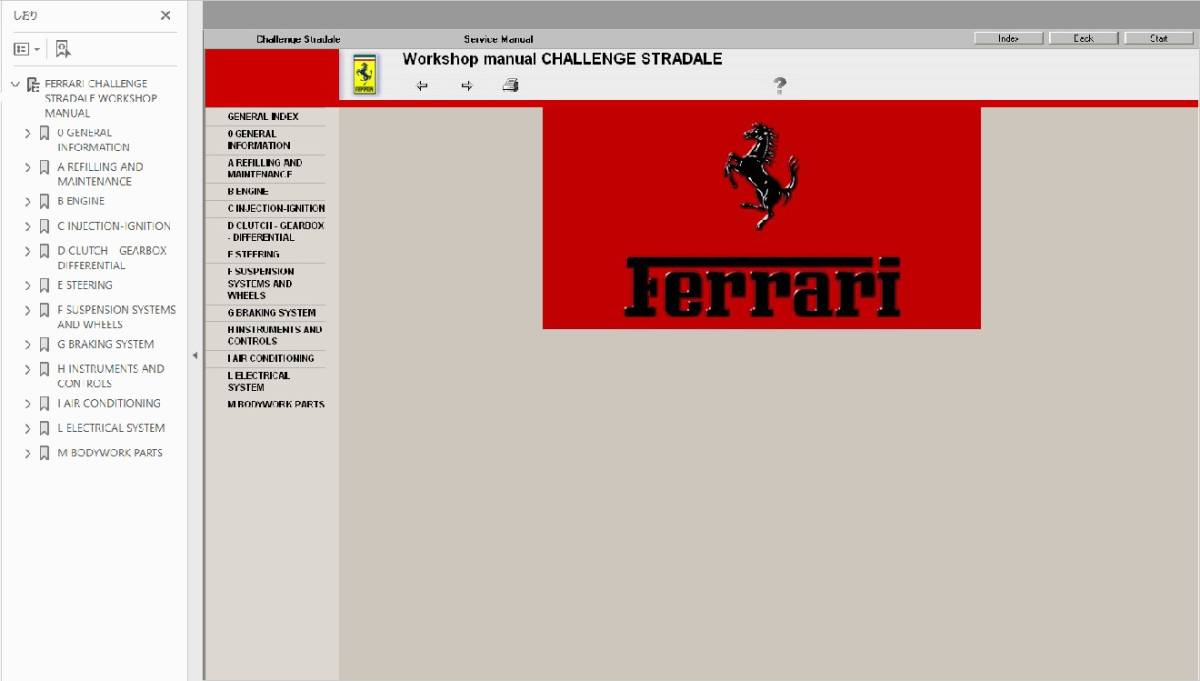
Task: Click bookmark icon beside B ENGINE
Action: [44, 201]
